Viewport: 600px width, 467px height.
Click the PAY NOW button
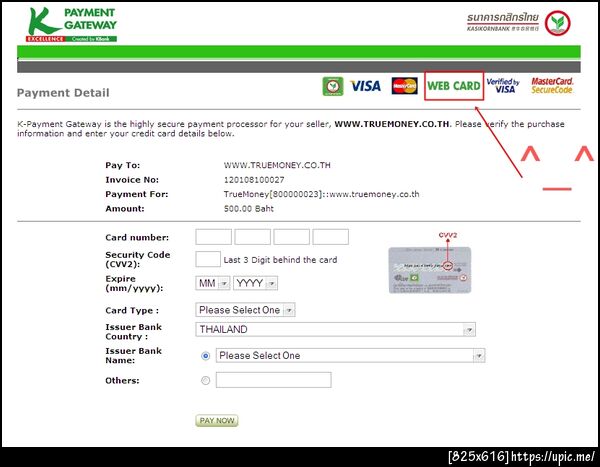[217, 420]
